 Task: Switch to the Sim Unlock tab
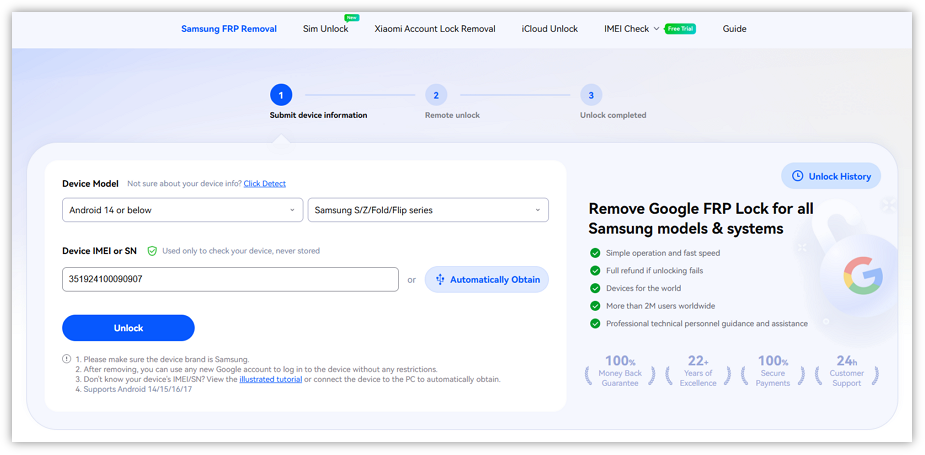(x=326, y=29)
